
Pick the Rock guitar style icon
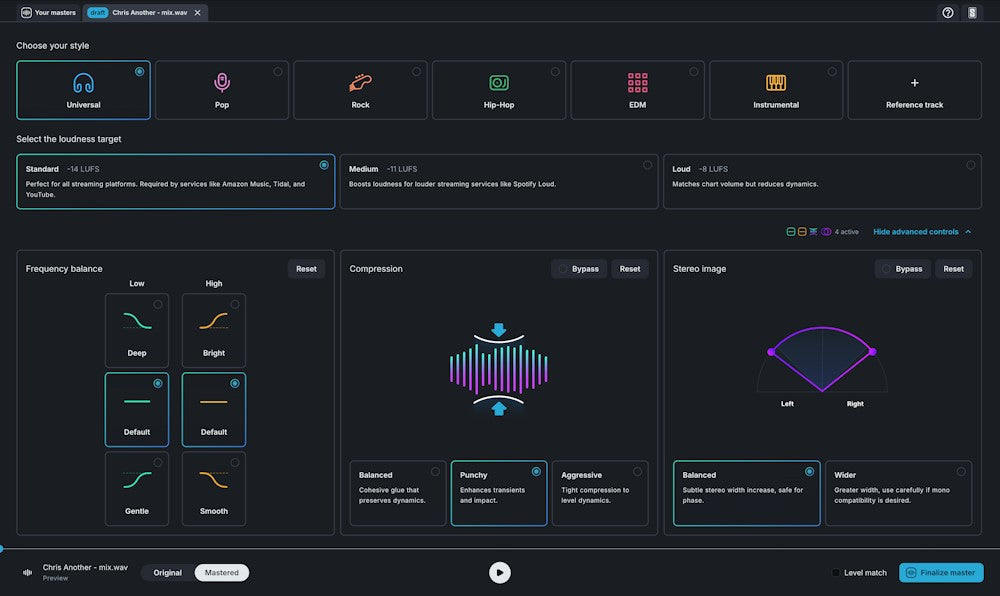pyautogui.click(x=360, y=83)
